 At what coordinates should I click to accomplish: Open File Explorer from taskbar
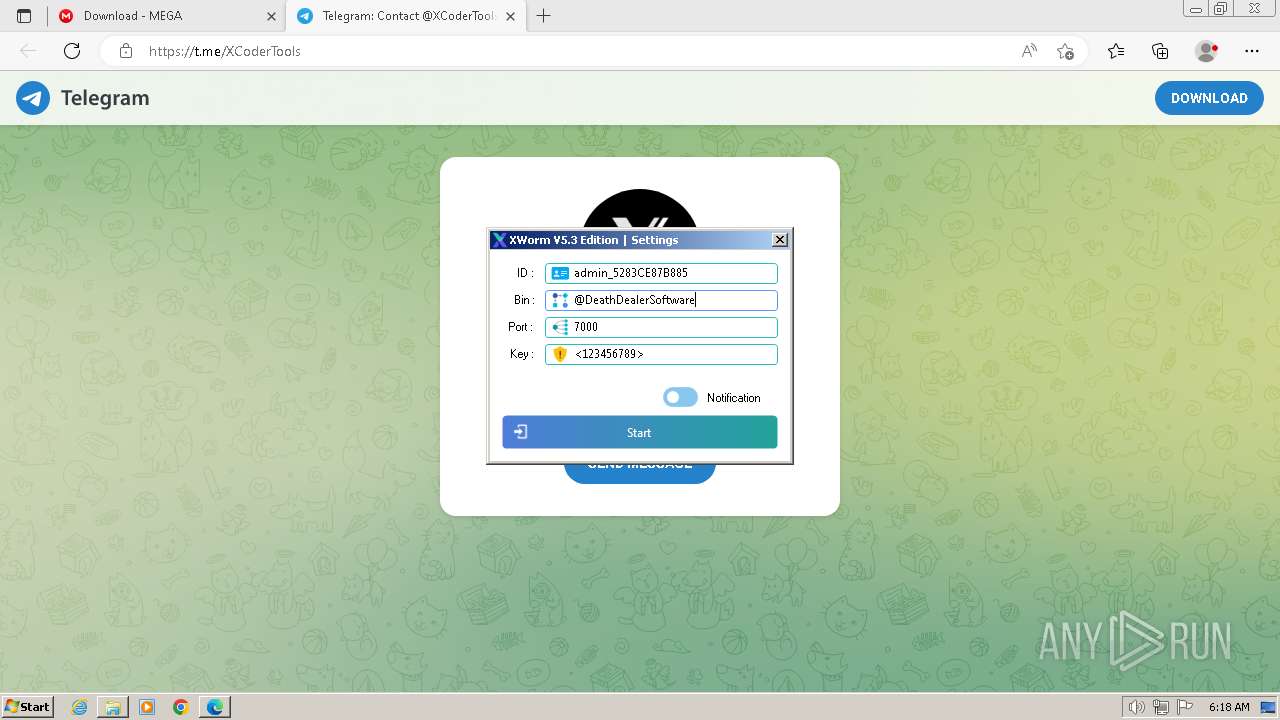[x=113, y=707]
